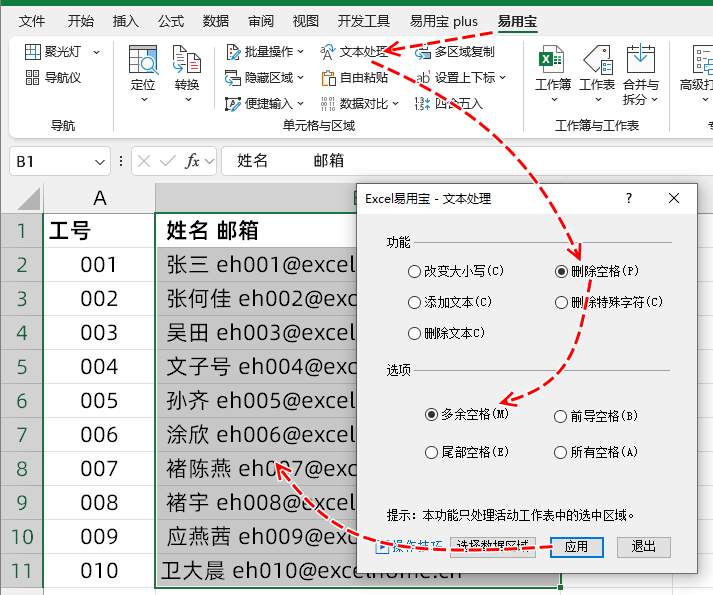Click 设置上下标 superscript subscript icon
713x595 pixels.
[x=422, y=78]
